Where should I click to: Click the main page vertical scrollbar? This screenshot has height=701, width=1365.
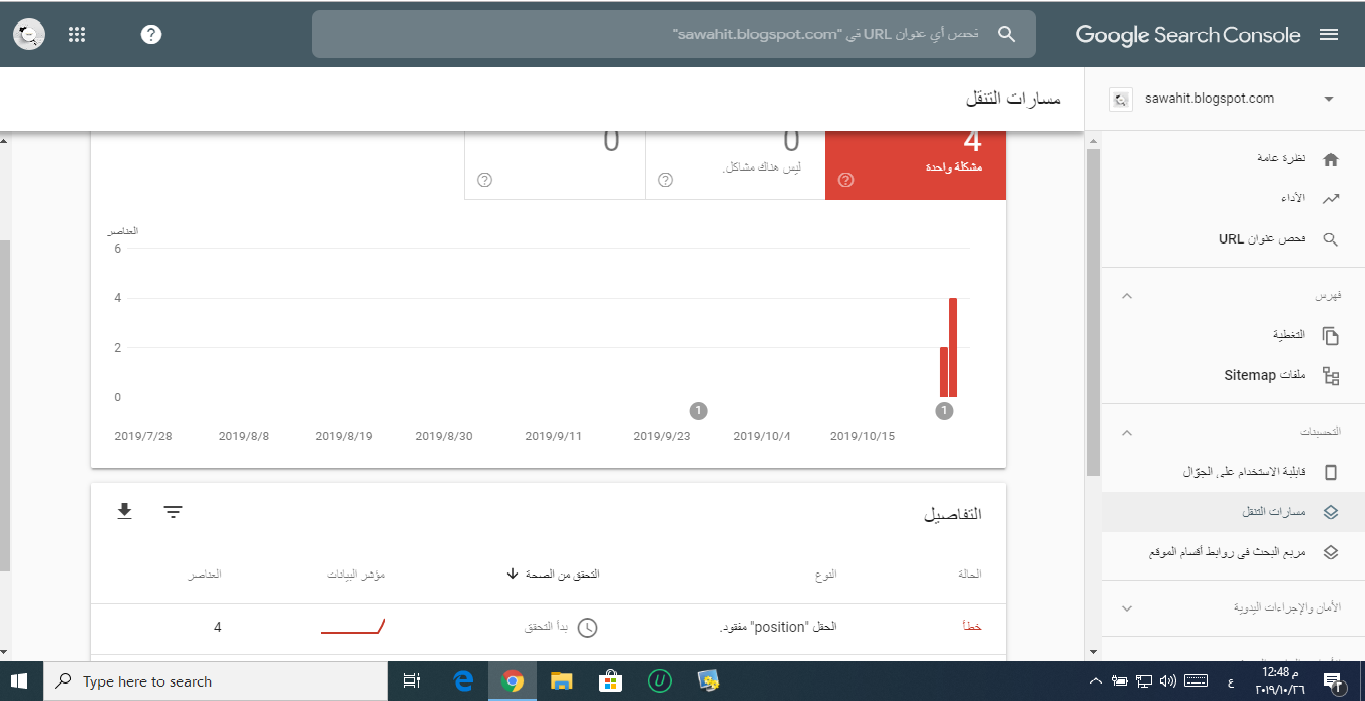click(5, 405)
